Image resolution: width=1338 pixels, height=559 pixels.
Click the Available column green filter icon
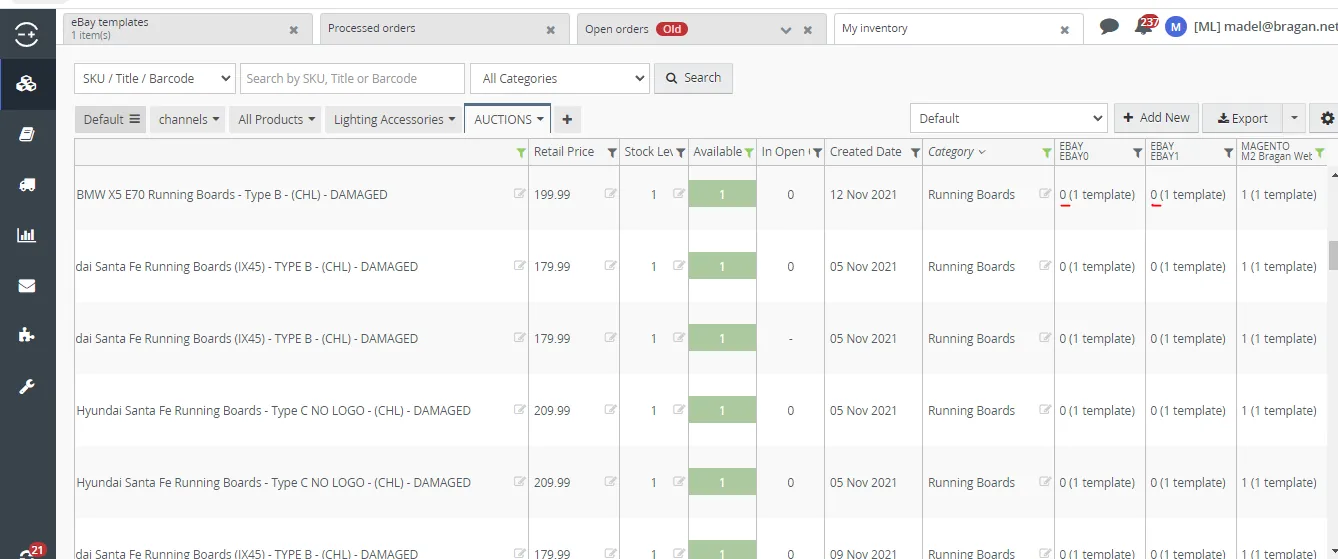[x=749, y=152]
